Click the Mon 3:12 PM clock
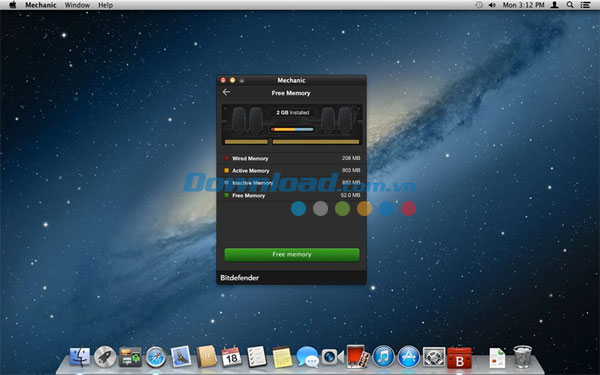Screen dimensions: 600x375 [x=523, y=5]
